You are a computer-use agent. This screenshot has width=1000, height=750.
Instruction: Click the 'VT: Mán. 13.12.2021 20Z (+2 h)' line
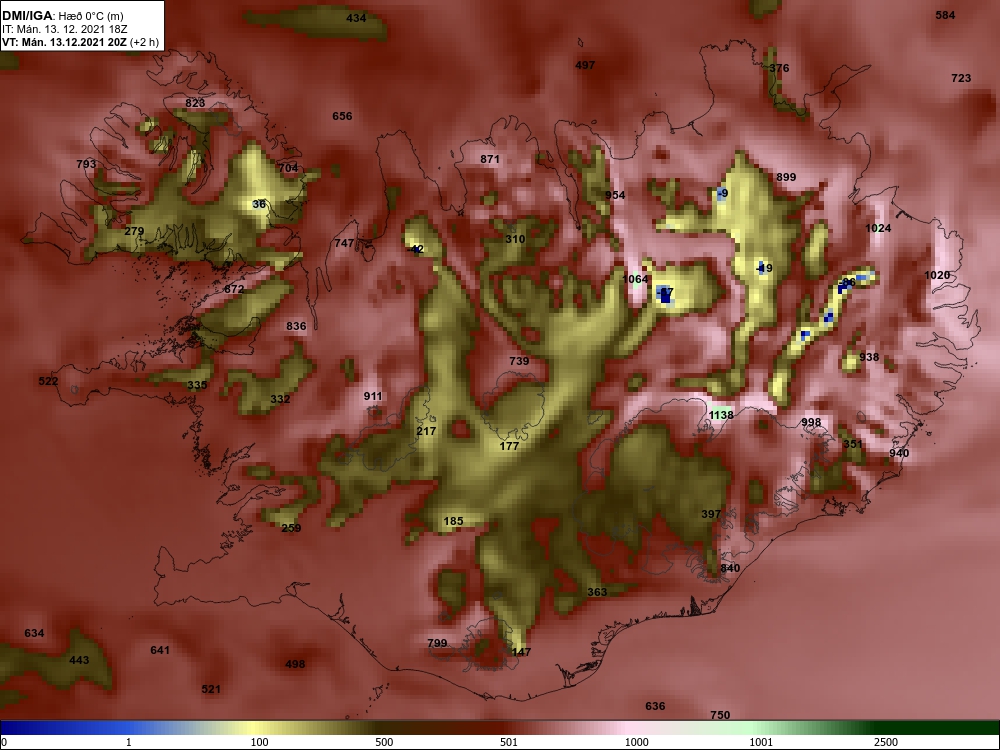tap(80, 43)
